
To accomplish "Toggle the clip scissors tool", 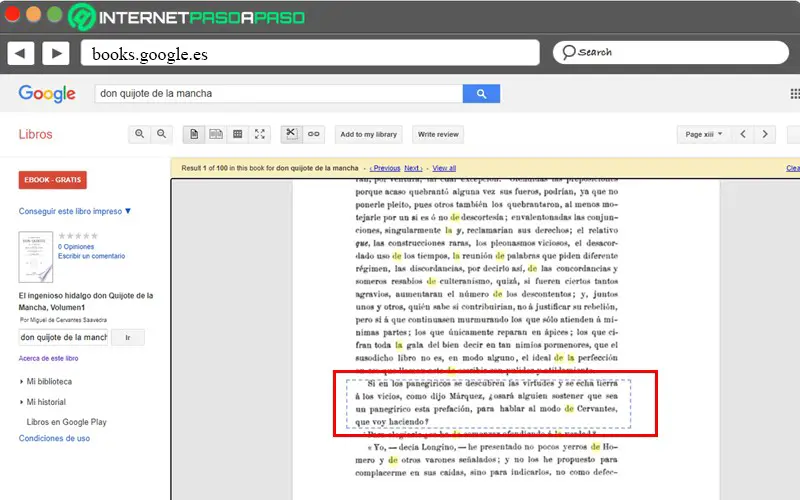I will [291, 134].
